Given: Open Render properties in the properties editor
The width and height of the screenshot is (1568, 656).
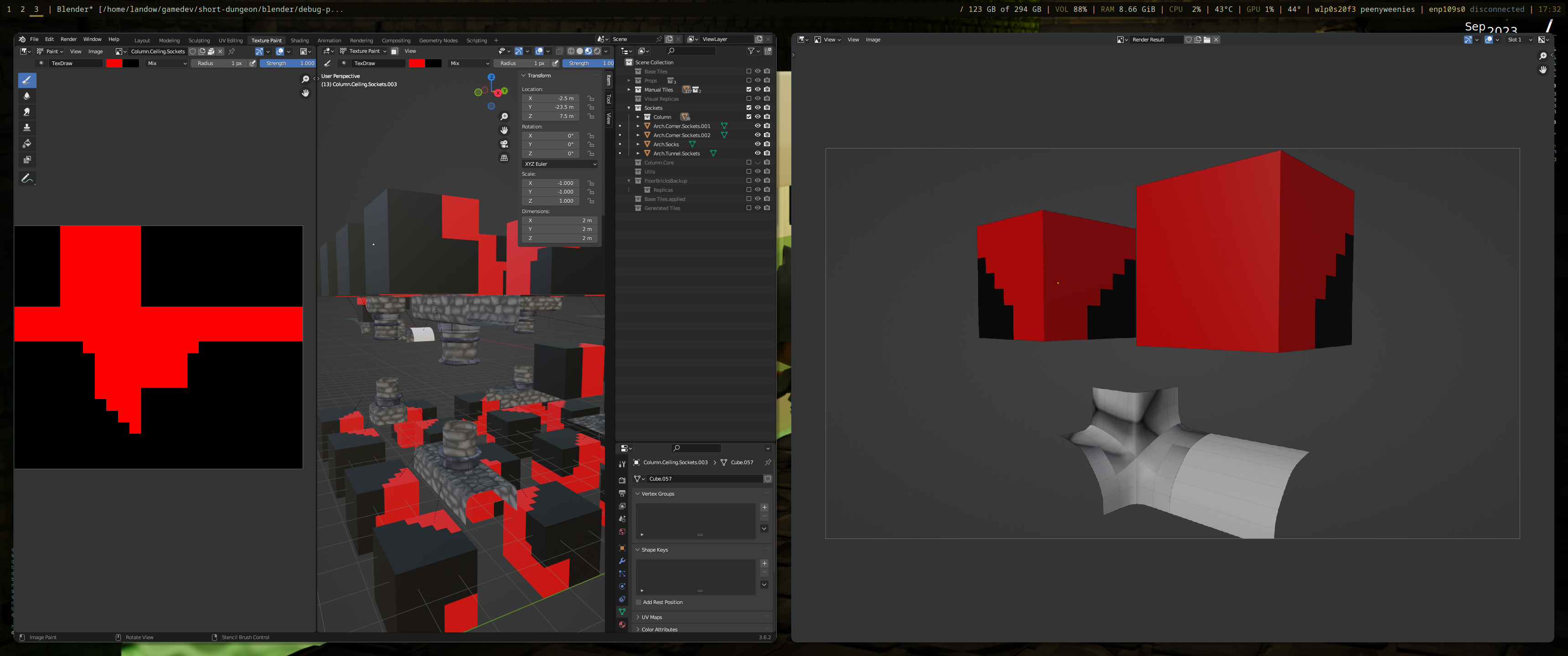Looking at the screenshot, I should (622, 481).
